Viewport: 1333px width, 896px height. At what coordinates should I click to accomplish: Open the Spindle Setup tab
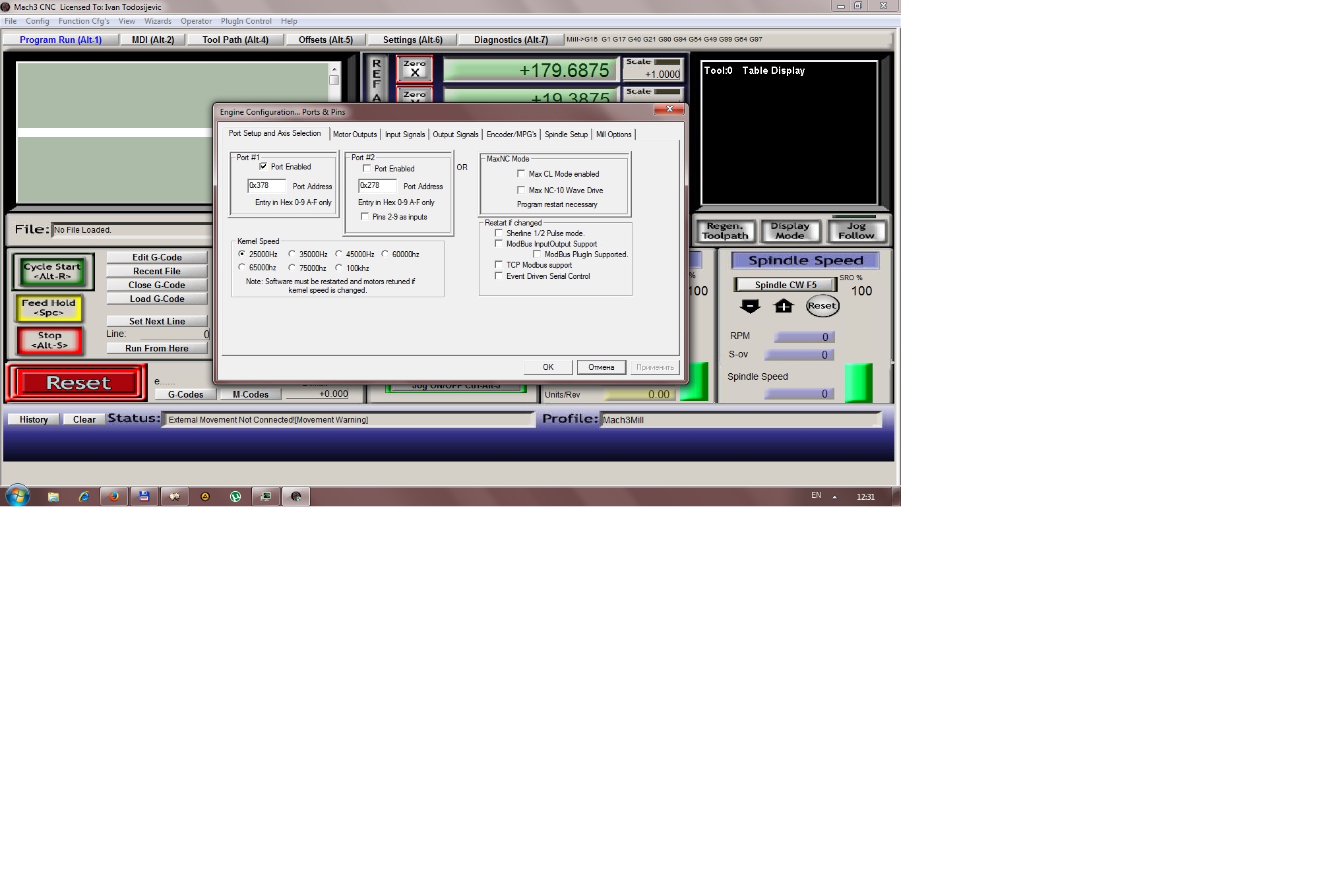566,134
